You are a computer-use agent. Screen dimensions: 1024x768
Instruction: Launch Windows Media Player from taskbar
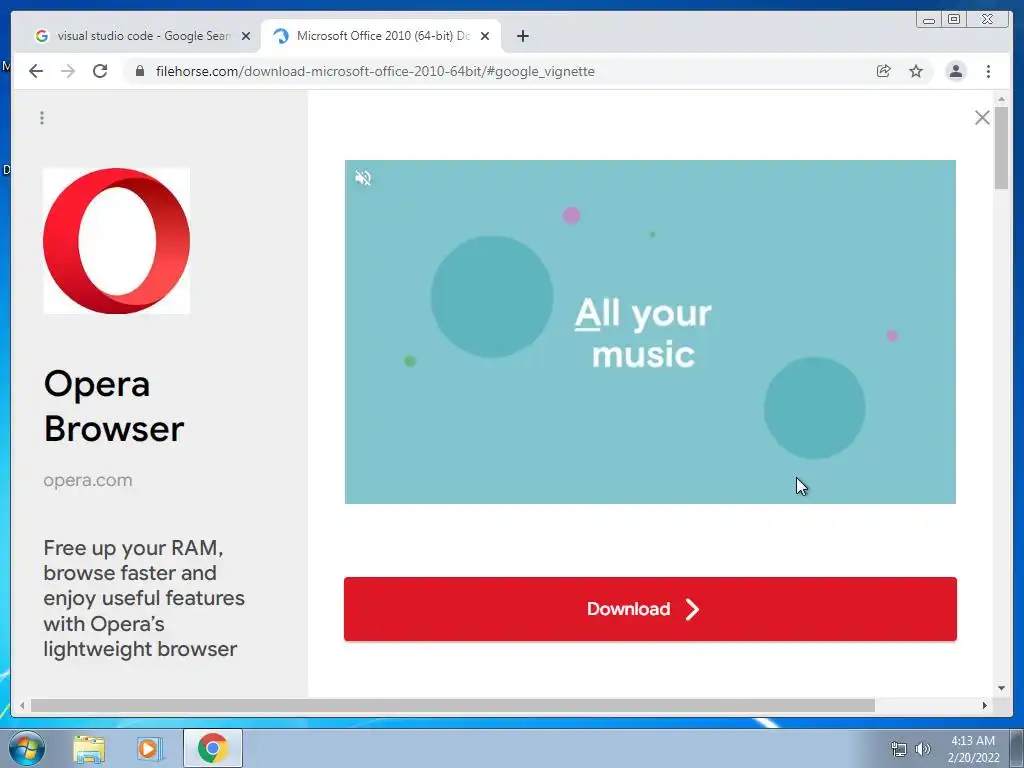pyautogui.click(x=150, y=748)
